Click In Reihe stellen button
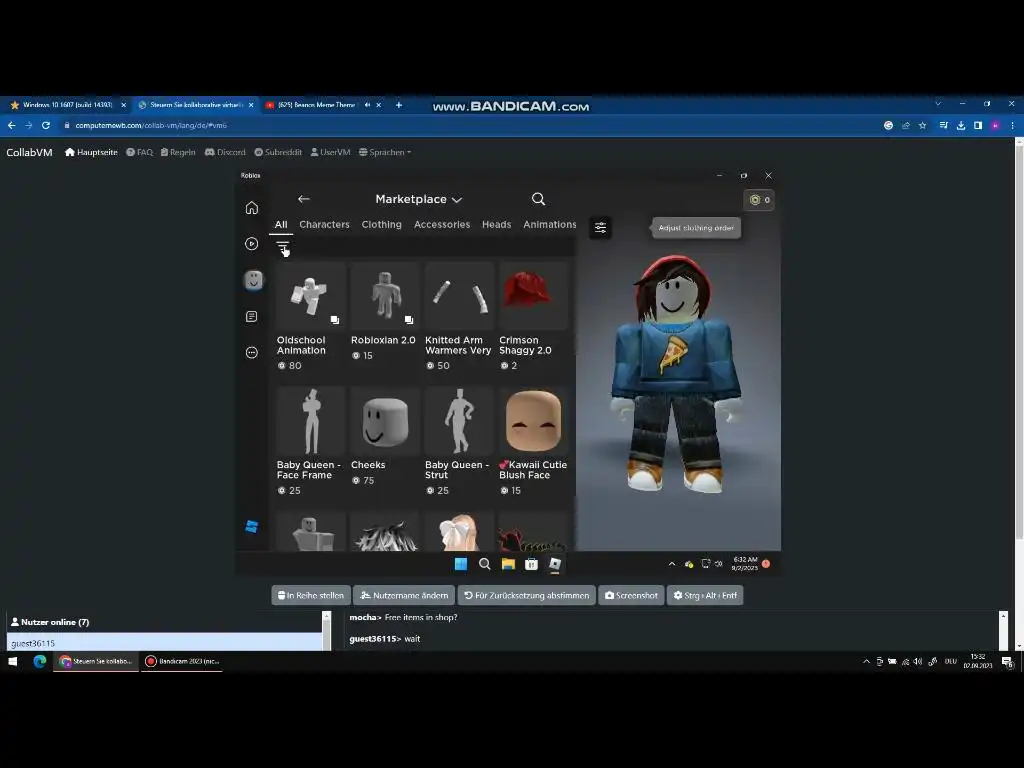Viewport: 1024px width, 768px height. [x=311, y=595]
